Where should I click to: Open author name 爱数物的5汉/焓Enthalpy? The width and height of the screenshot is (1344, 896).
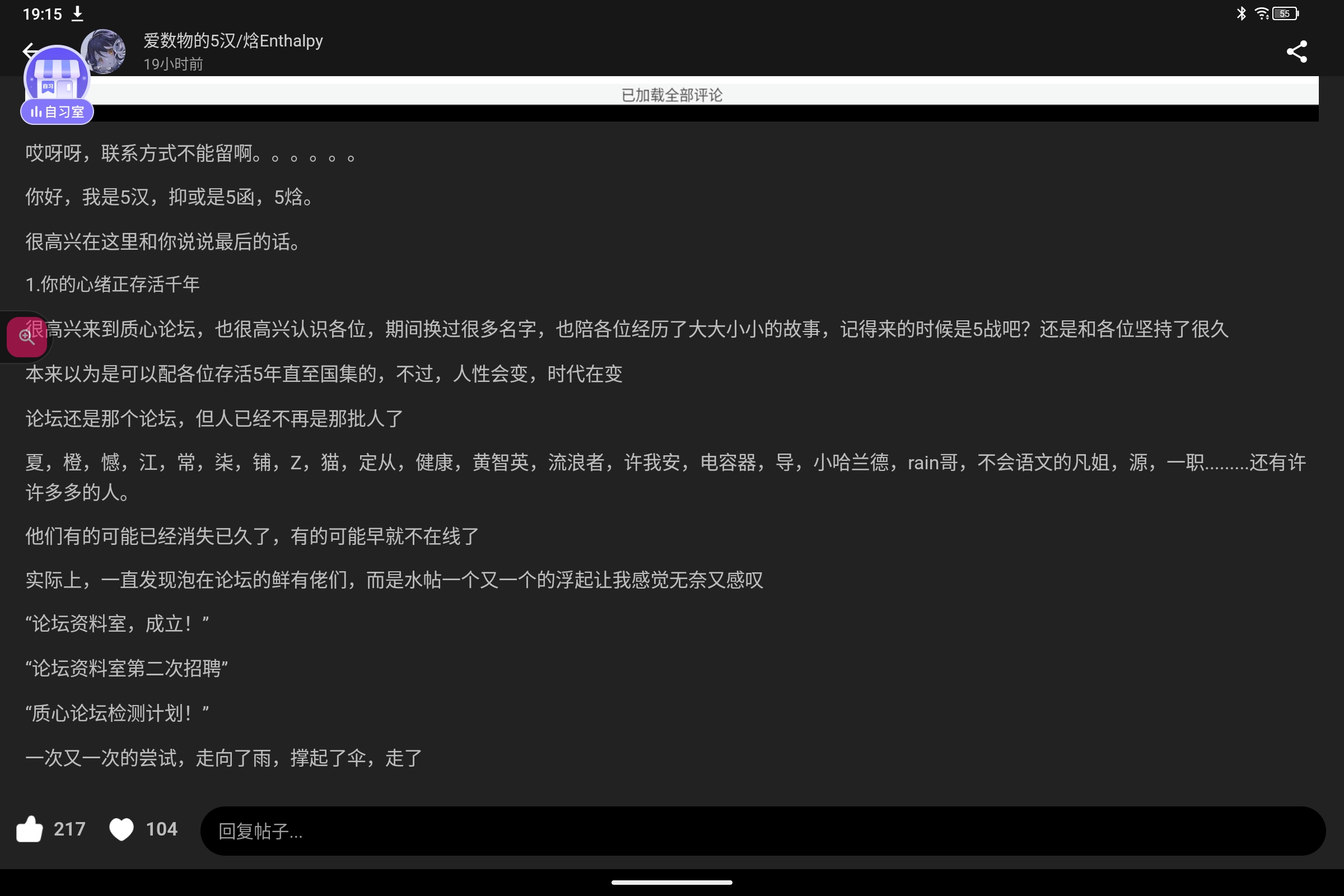click(x=233, y=41)
